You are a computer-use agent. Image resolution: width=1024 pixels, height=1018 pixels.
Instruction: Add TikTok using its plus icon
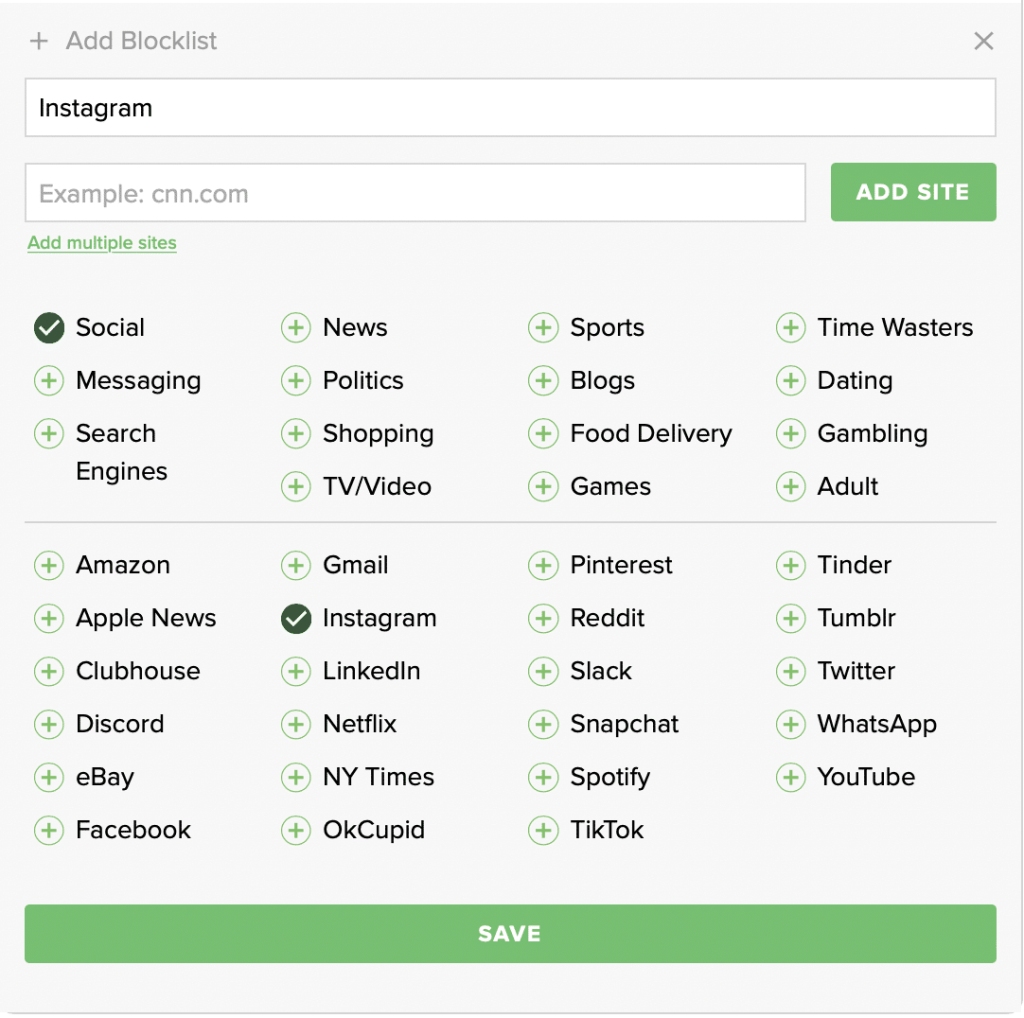tap(543, 830)
